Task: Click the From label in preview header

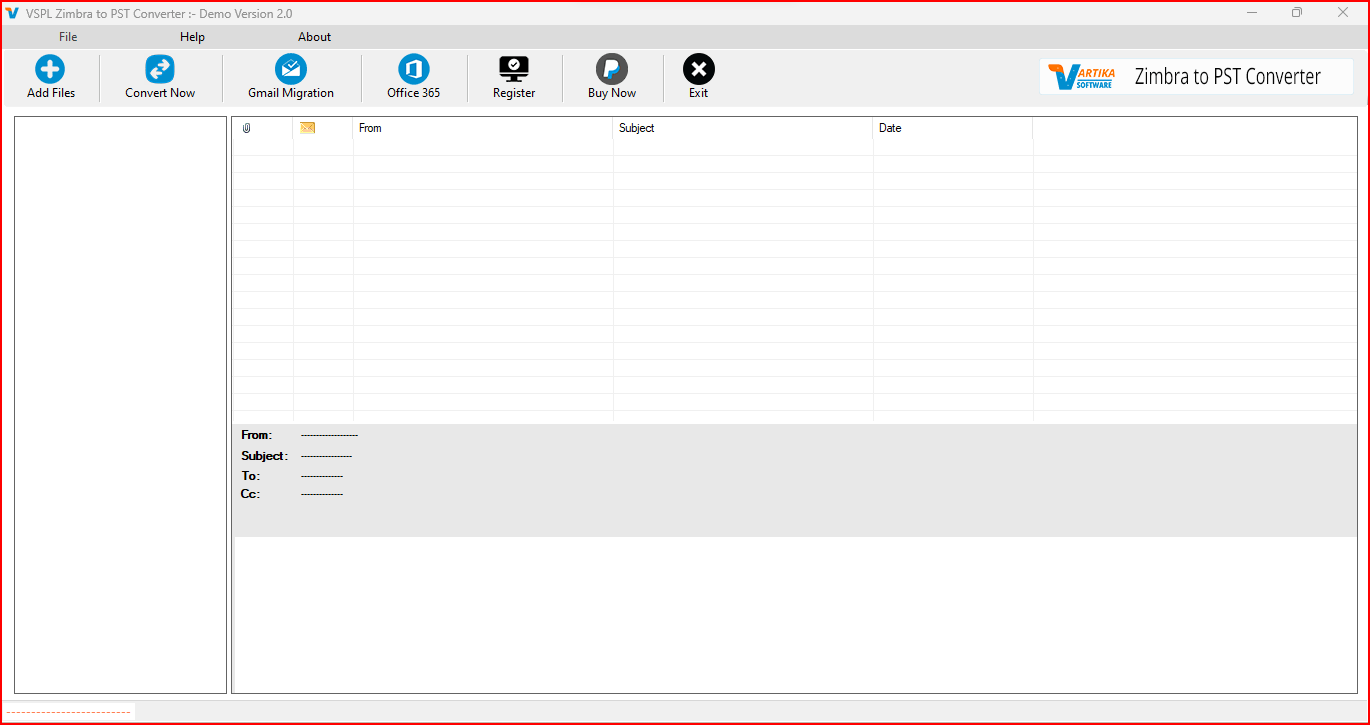Action: [256, 435]
